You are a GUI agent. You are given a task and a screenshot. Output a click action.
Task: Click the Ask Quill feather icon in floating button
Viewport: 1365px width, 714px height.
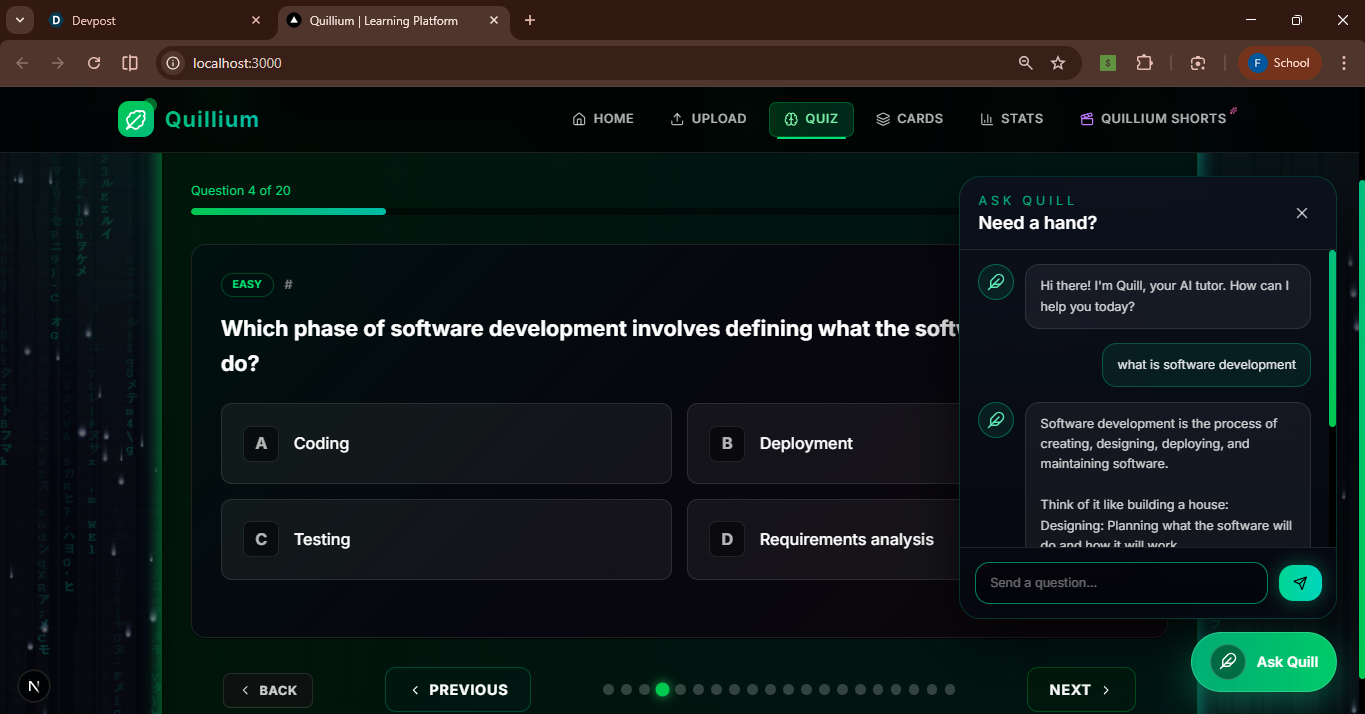coord(1228,662)
